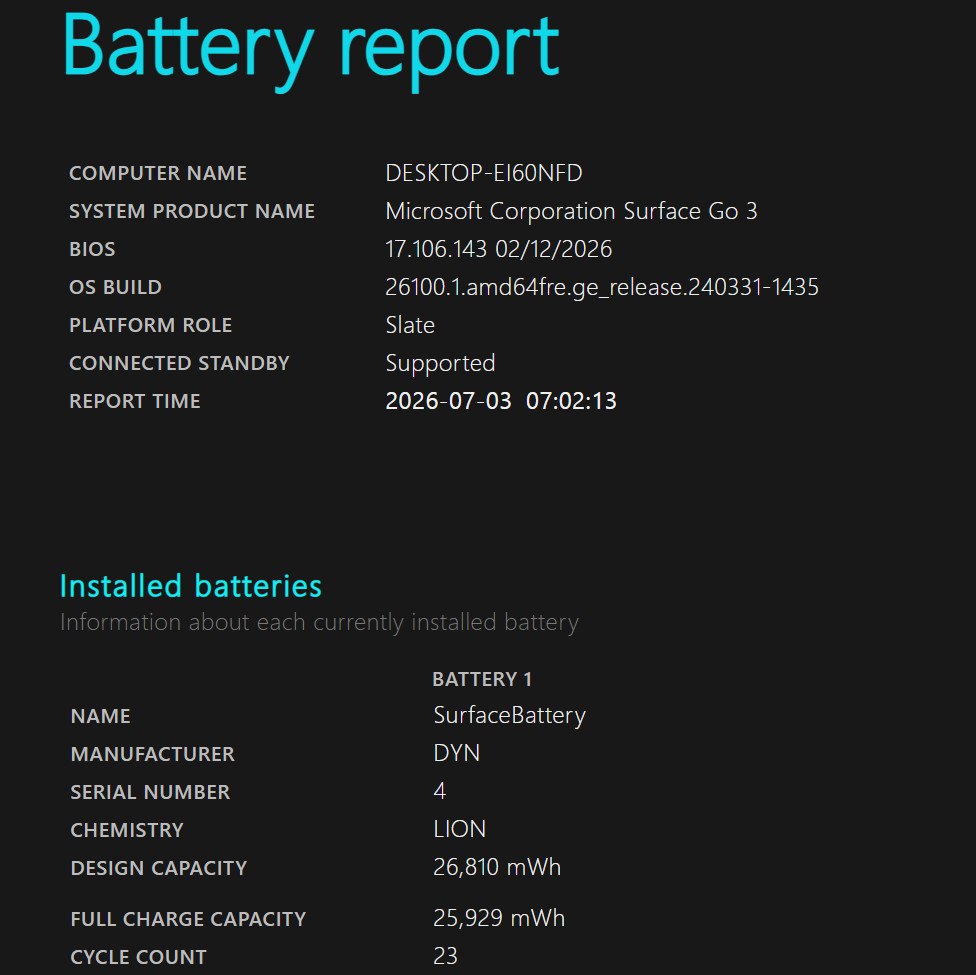Click the report time 2026-07-03 value
The image size is (976, 975).
(x=501, y=401)
